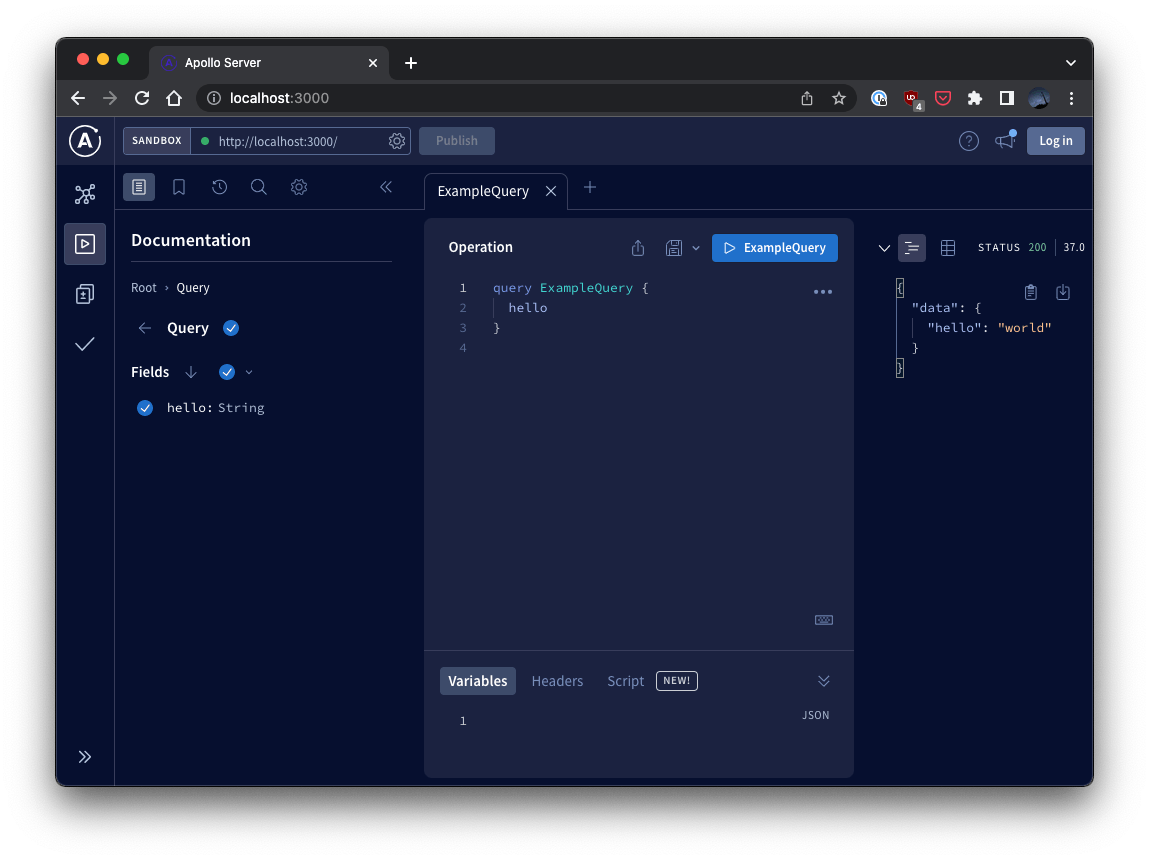The width and height of the screenshot is (1149, 860).
Task: Open the announcements megaphone icon
Action: (1005, 141)
